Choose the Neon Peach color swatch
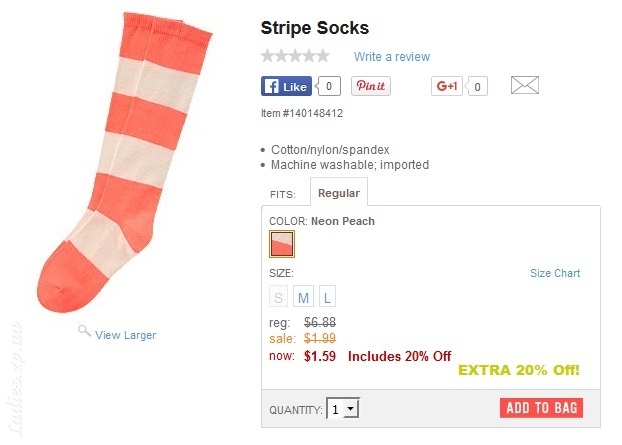Image resolution: width=622 pixels, height=445 pixels. pos(282,244)
